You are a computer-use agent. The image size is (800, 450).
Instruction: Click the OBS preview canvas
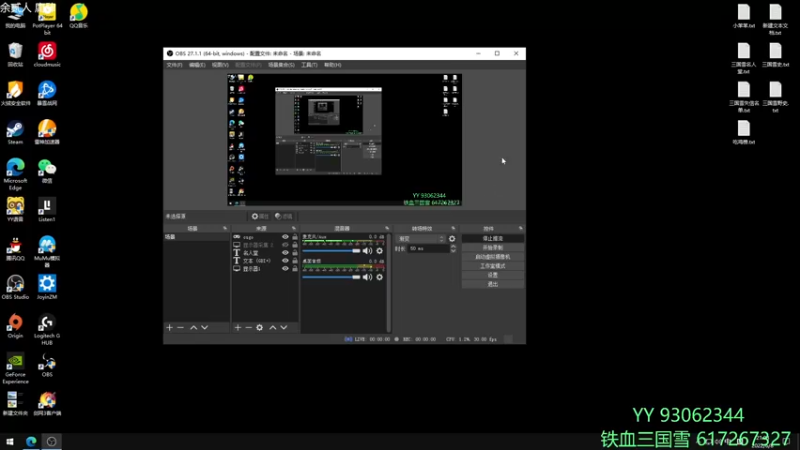[344, 140]
